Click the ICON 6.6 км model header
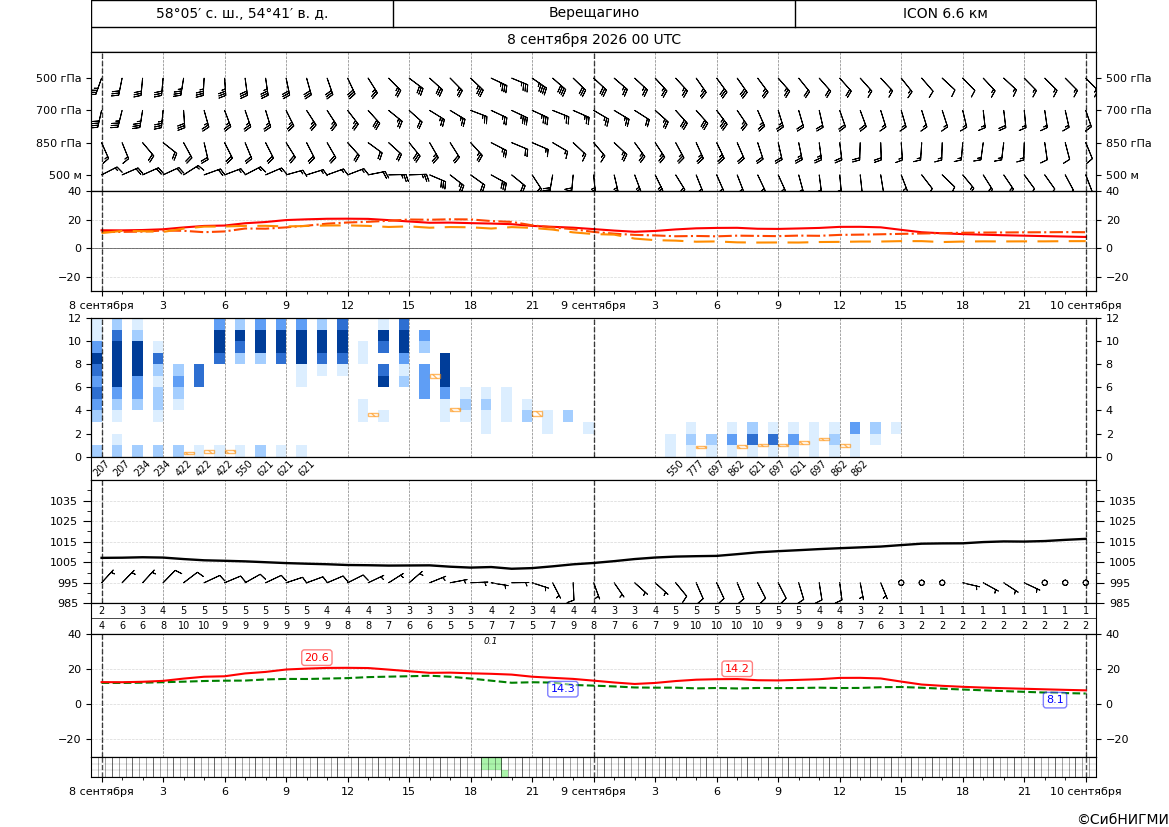 point(945,13)
